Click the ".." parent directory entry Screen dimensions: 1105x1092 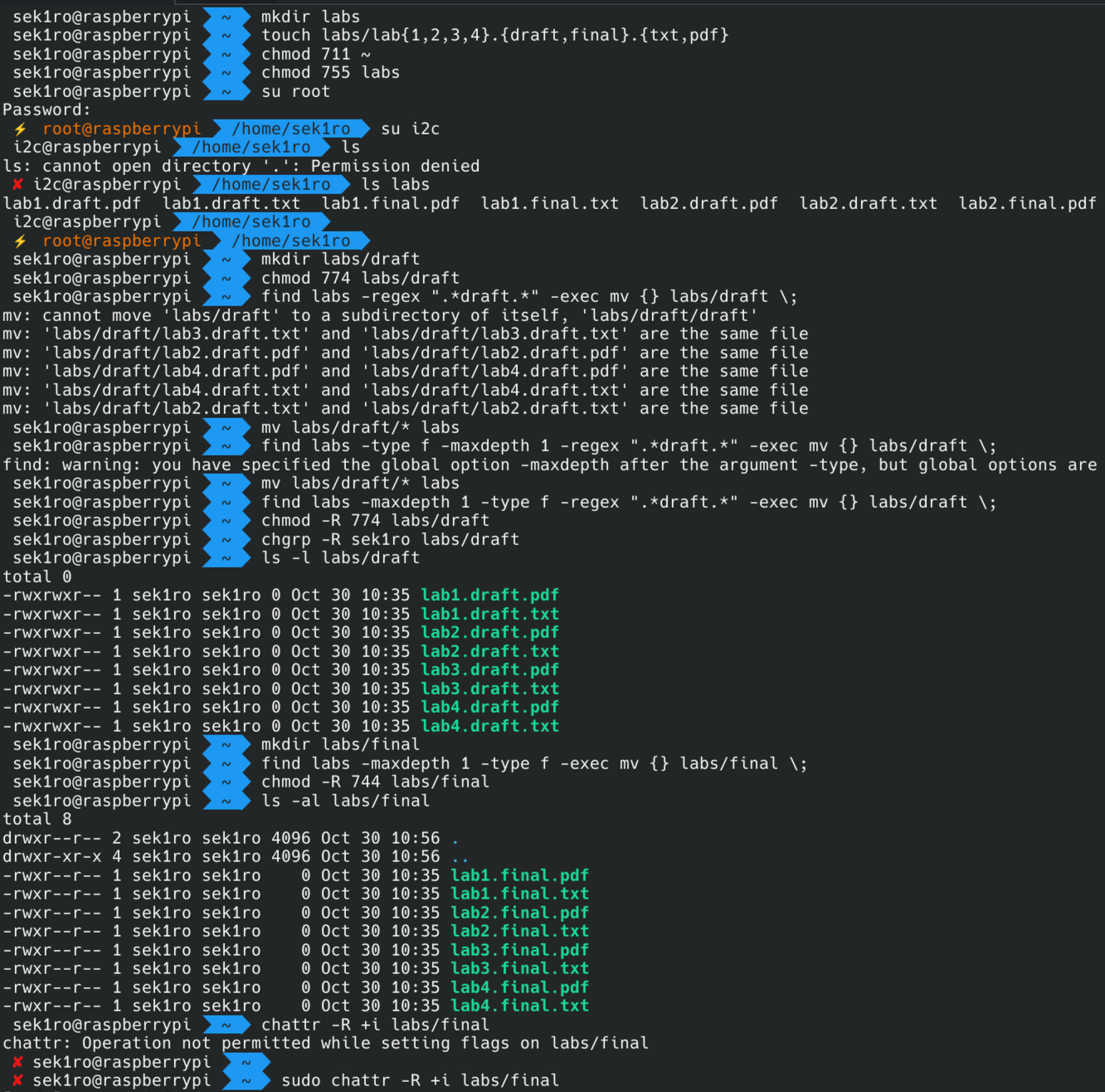point(460,857)
